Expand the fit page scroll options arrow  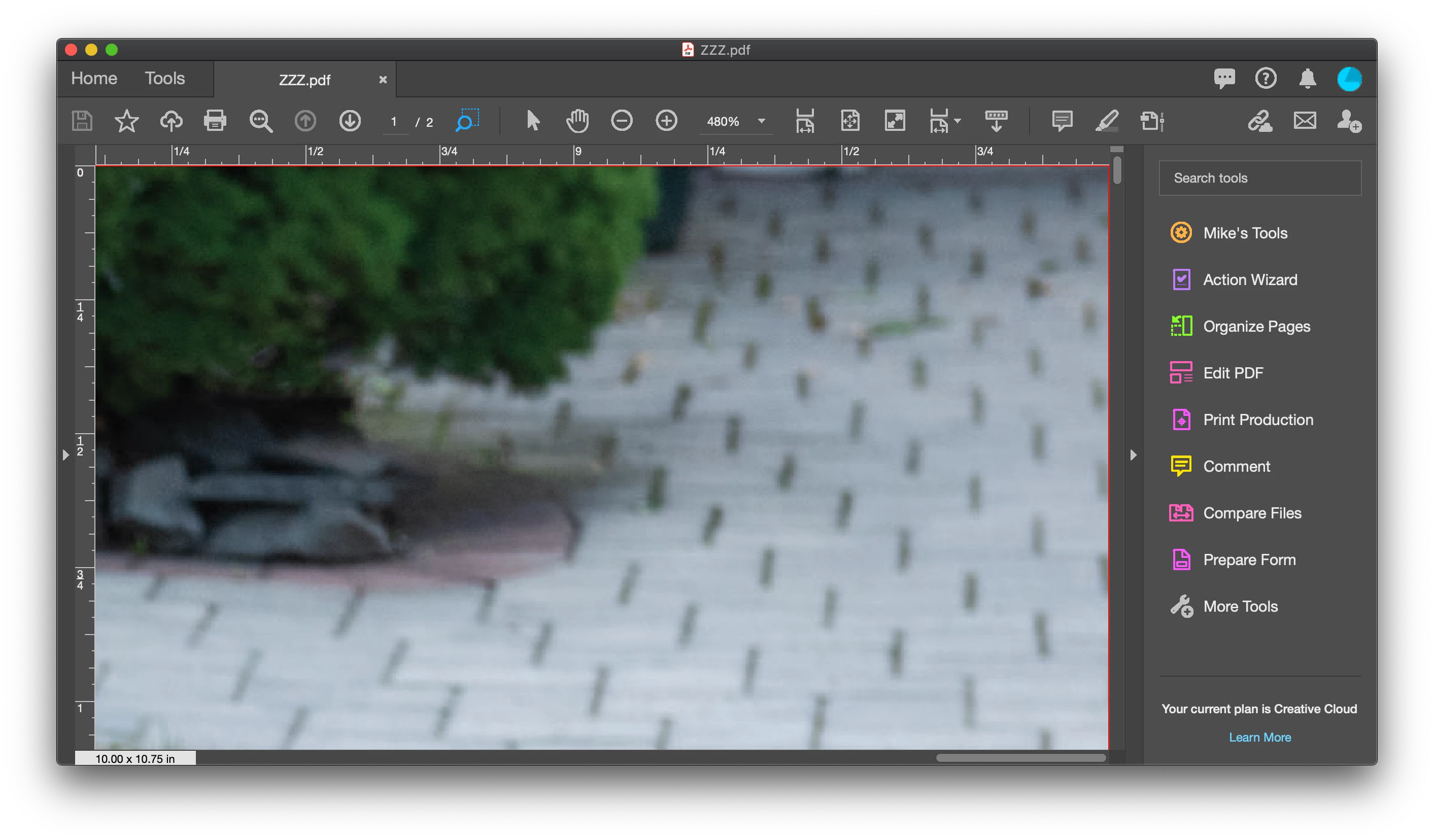958,121
